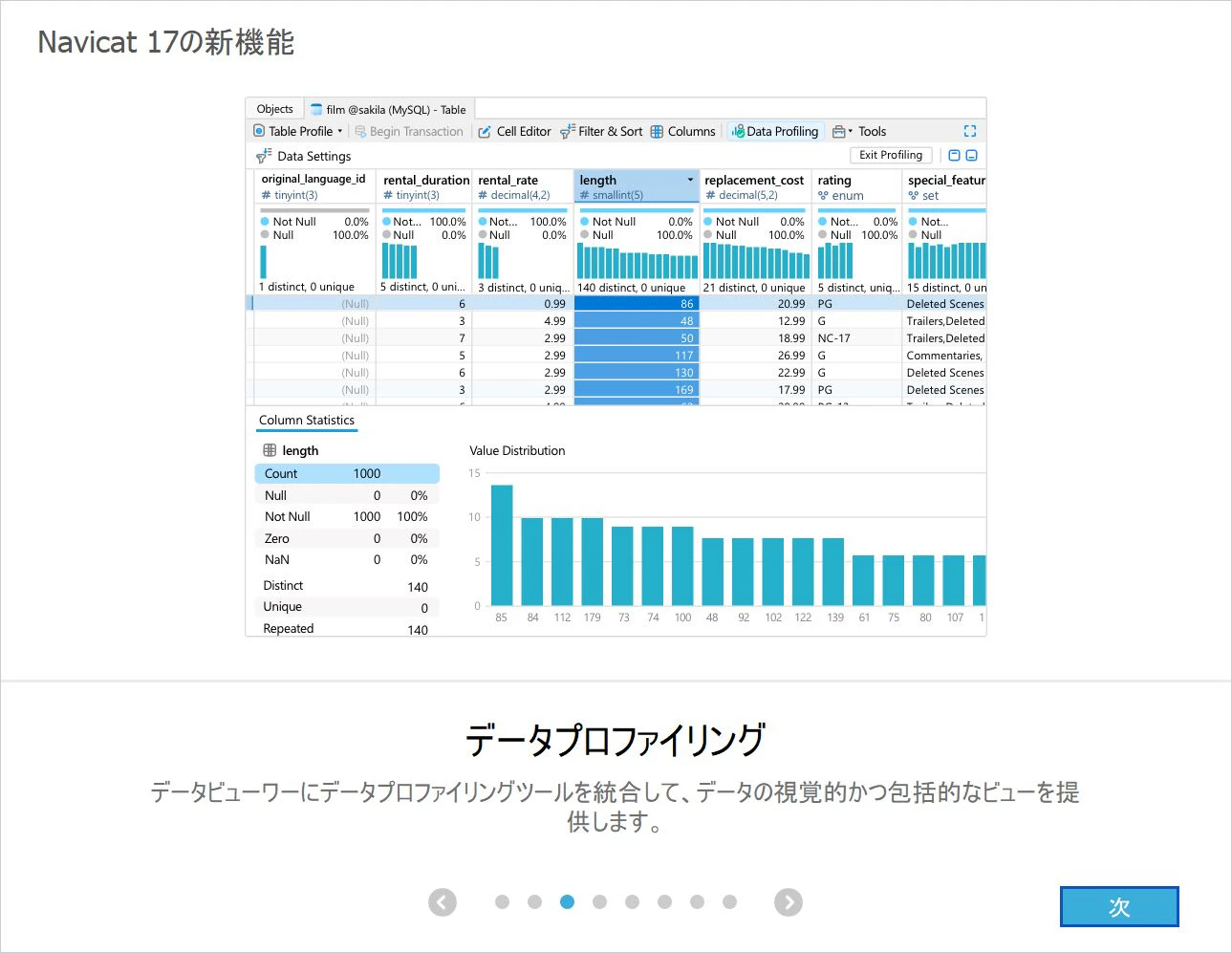1232x953 pixels.
Task: Click the length cell with value 86
Action: (x=637, y=303)
